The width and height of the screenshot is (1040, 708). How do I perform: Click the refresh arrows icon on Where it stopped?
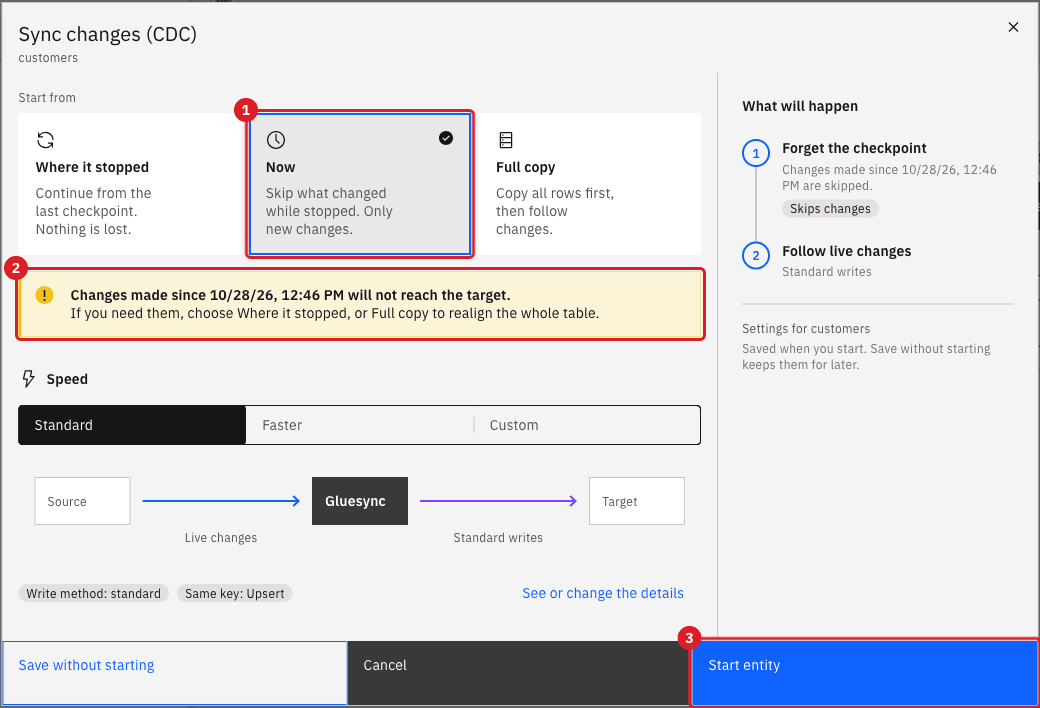(x=45, y=140)
